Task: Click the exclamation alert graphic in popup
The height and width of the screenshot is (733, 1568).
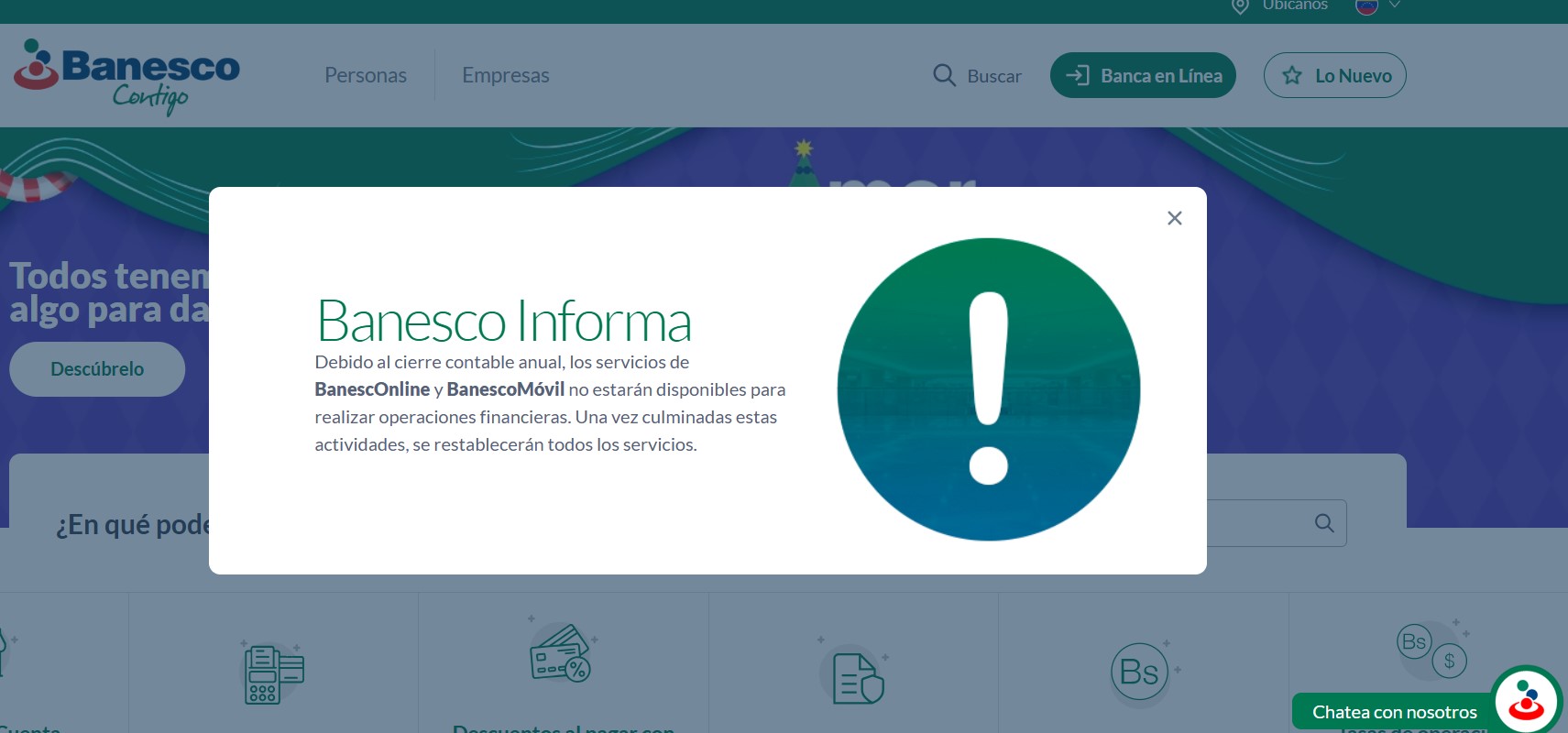Action: click(989, 389)
